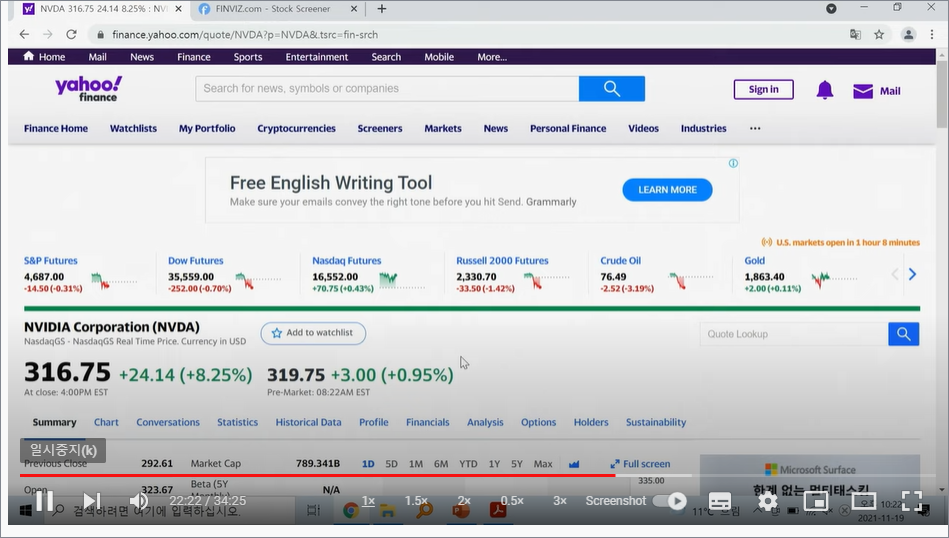Image resolution: width=949 pixels, height=538 pixels.
Task: Click the ad info icon
Action: click(x=733, y=163)
